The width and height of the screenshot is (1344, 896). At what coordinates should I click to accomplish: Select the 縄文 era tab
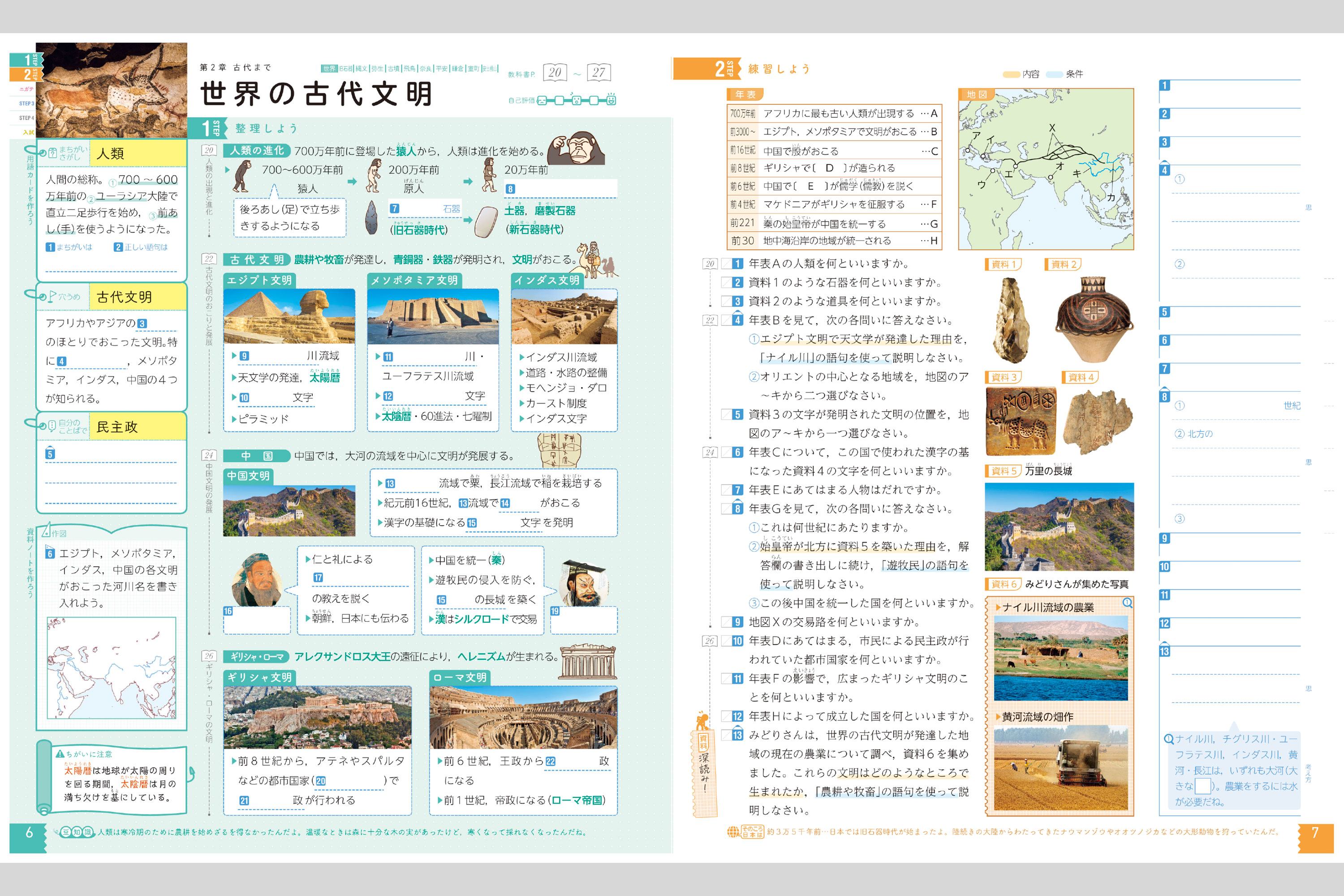pyautogui.click(x=361, y=69)
